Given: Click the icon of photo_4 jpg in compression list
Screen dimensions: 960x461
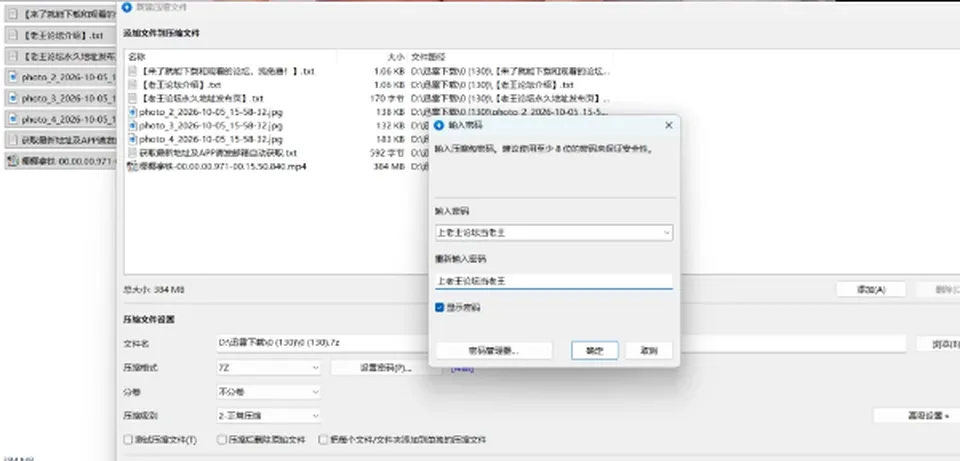Looking at the screenshot, I should (133, 139).
